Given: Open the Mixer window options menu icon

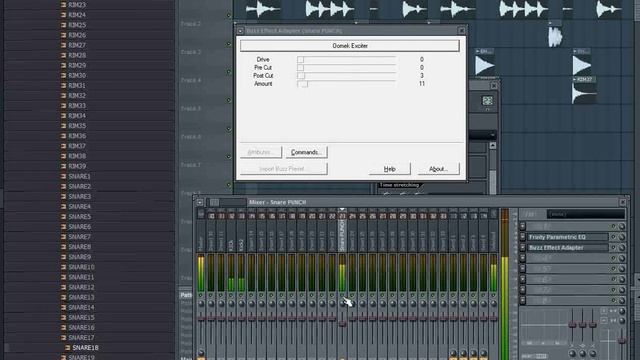Looking at the screenshot, I should click(200, 202).
